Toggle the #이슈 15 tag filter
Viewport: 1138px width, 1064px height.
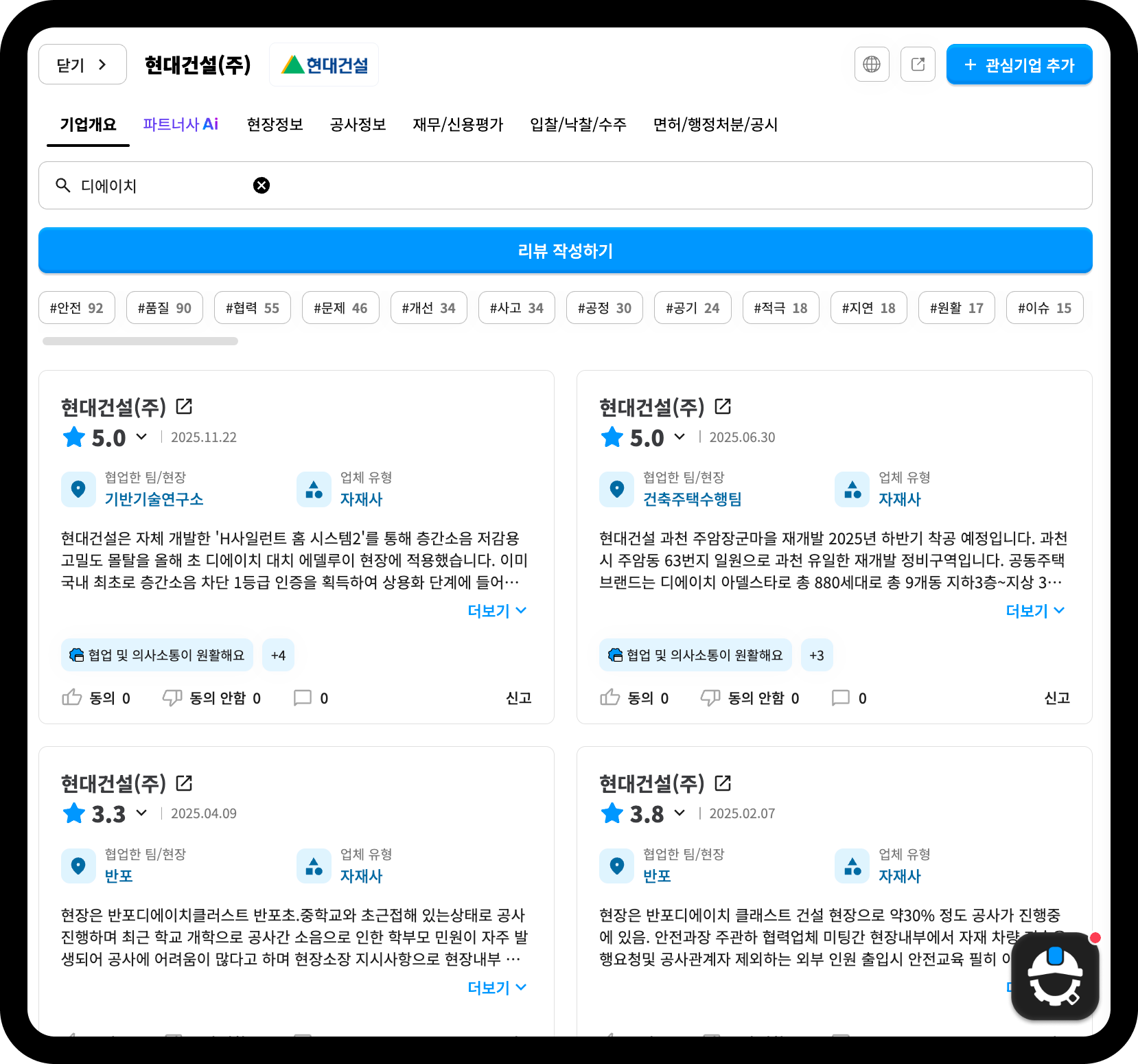[1045, 308]
